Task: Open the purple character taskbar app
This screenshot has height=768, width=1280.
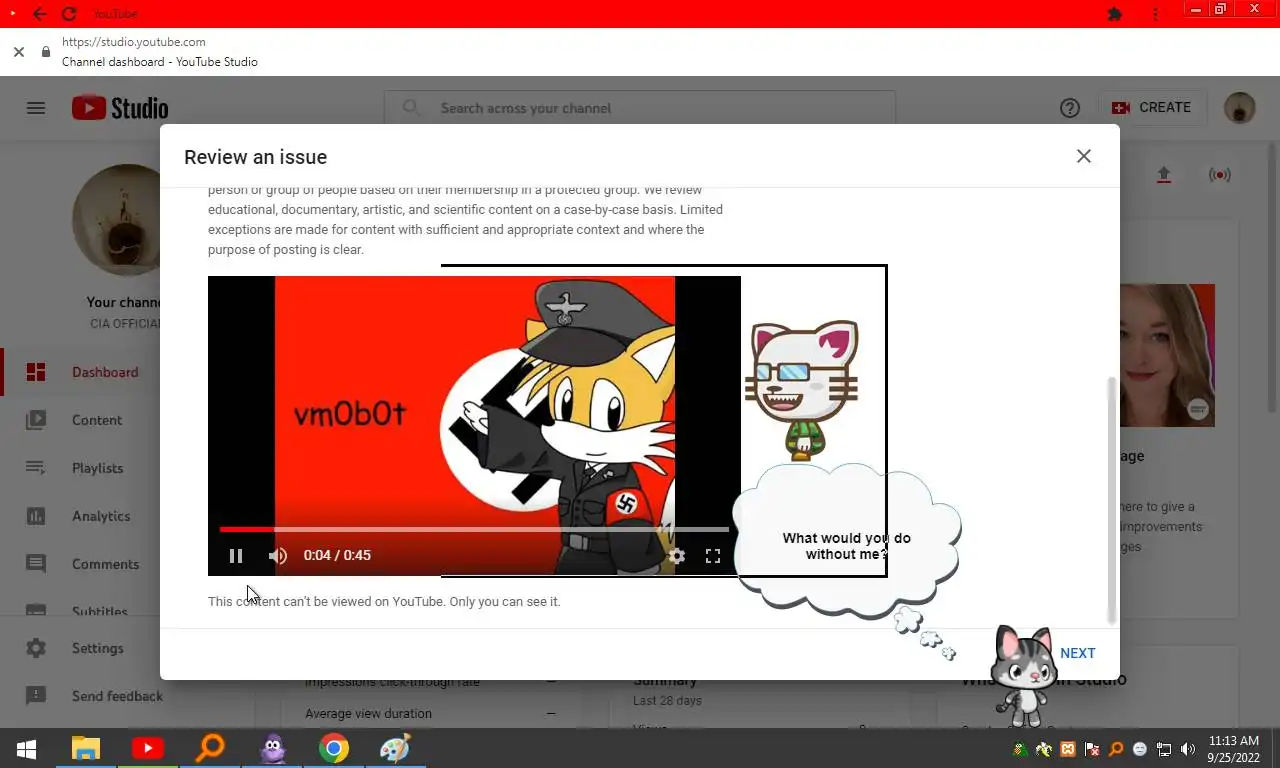Action: click(272, 748)
